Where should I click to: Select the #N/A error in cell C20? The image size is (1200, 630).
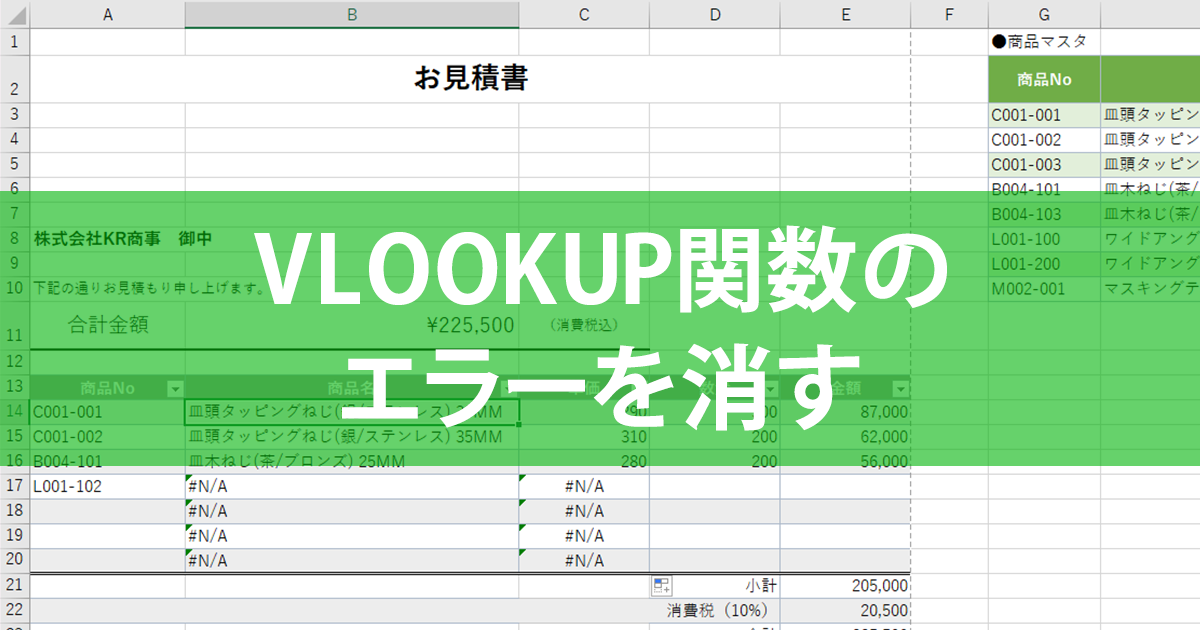pyautogui.click(x=584, y=560)
